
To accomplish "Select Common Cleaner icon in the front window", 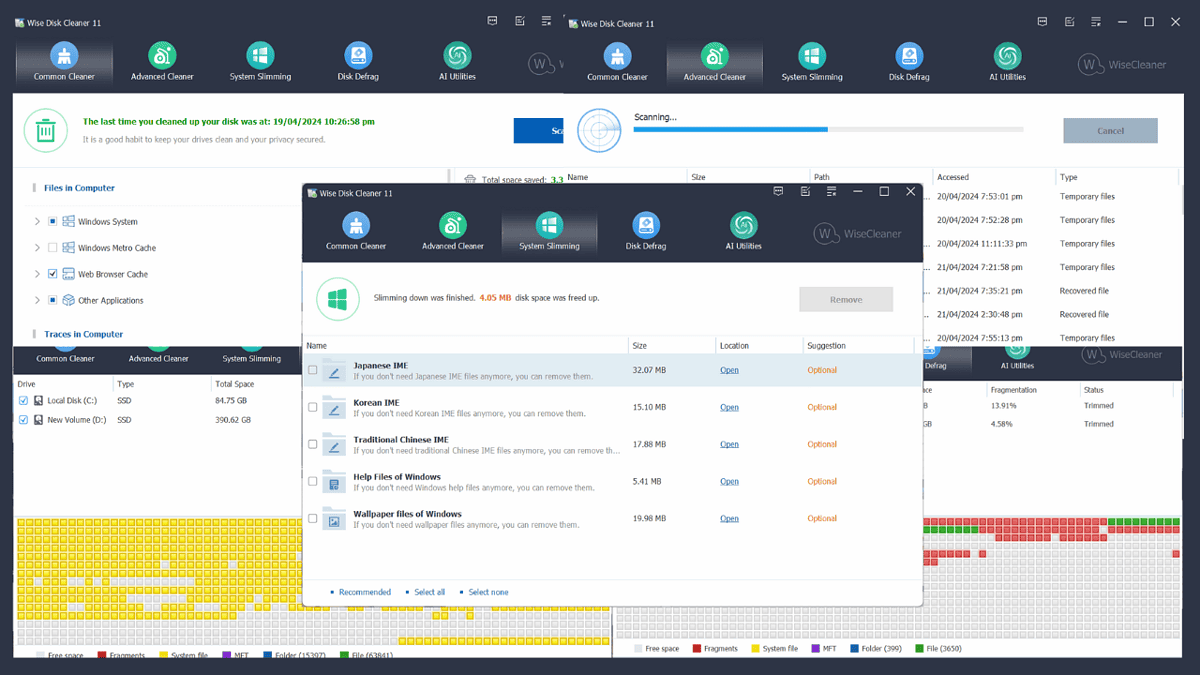I will [356, 225].
